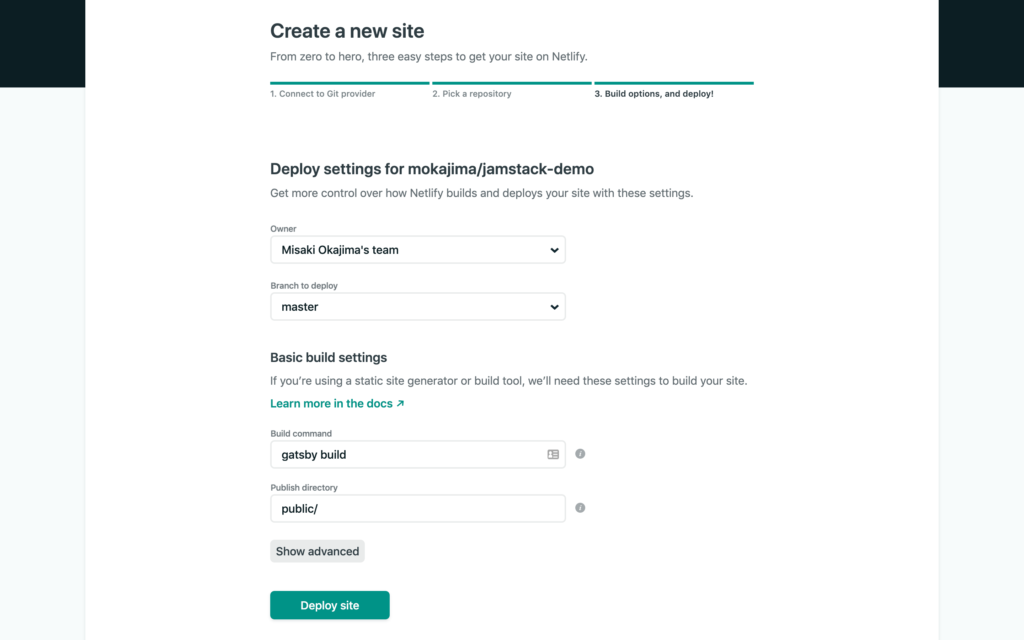Open the Owner team dropdown
This screenshot has width=1024, height=640.
click(x=418, y=250)
